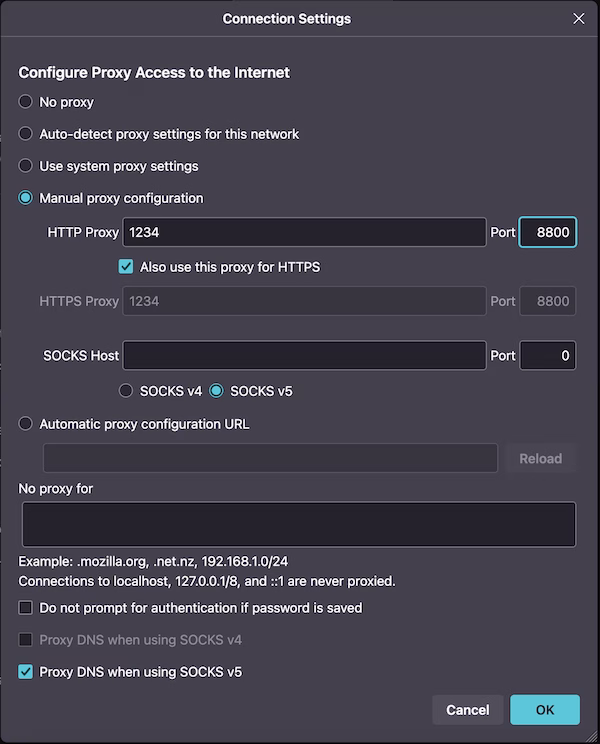Click the SOCKS Host input field

pos(304,355)
